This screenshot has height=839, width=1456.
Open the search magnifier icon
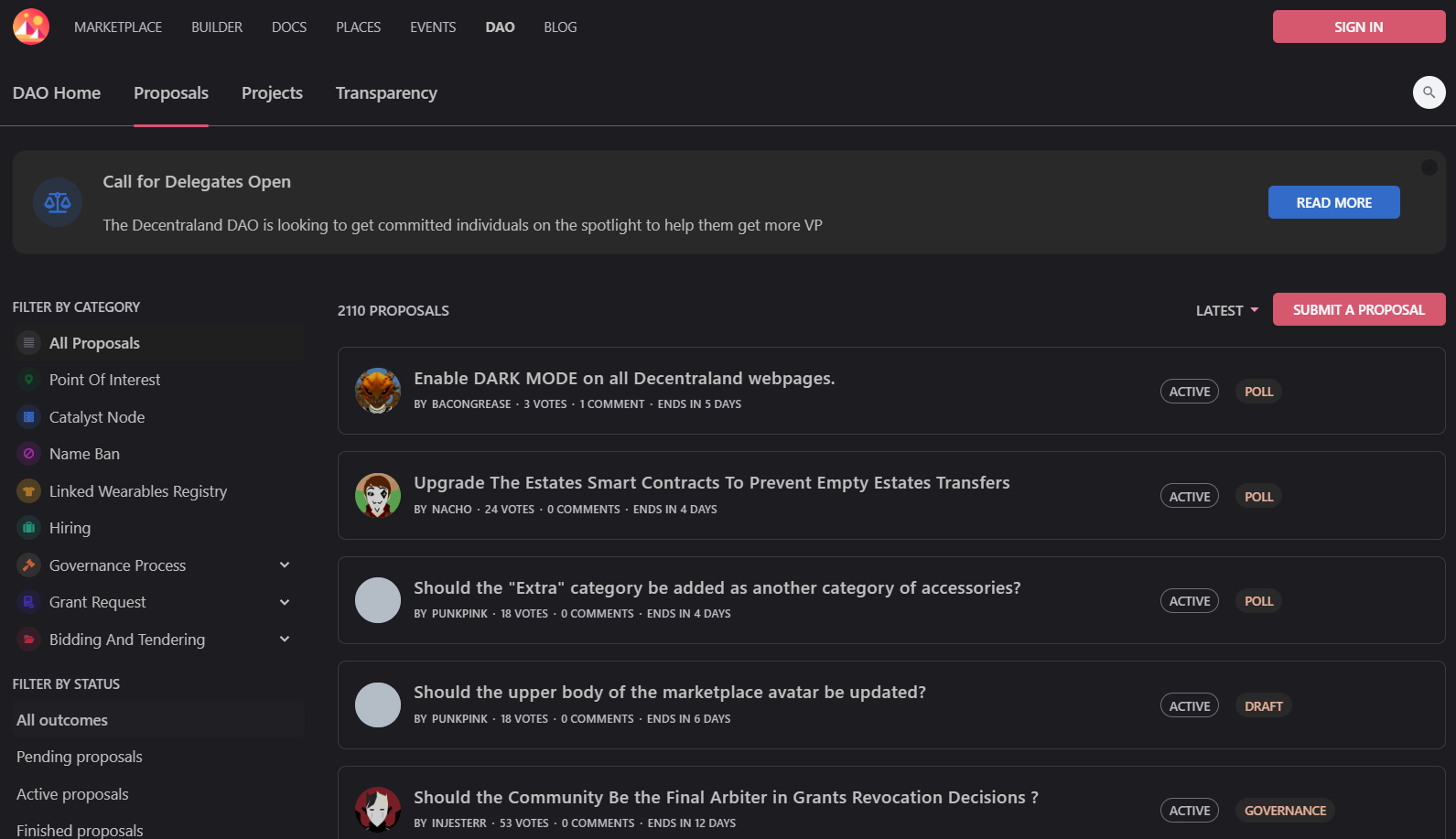[1429, 92]
